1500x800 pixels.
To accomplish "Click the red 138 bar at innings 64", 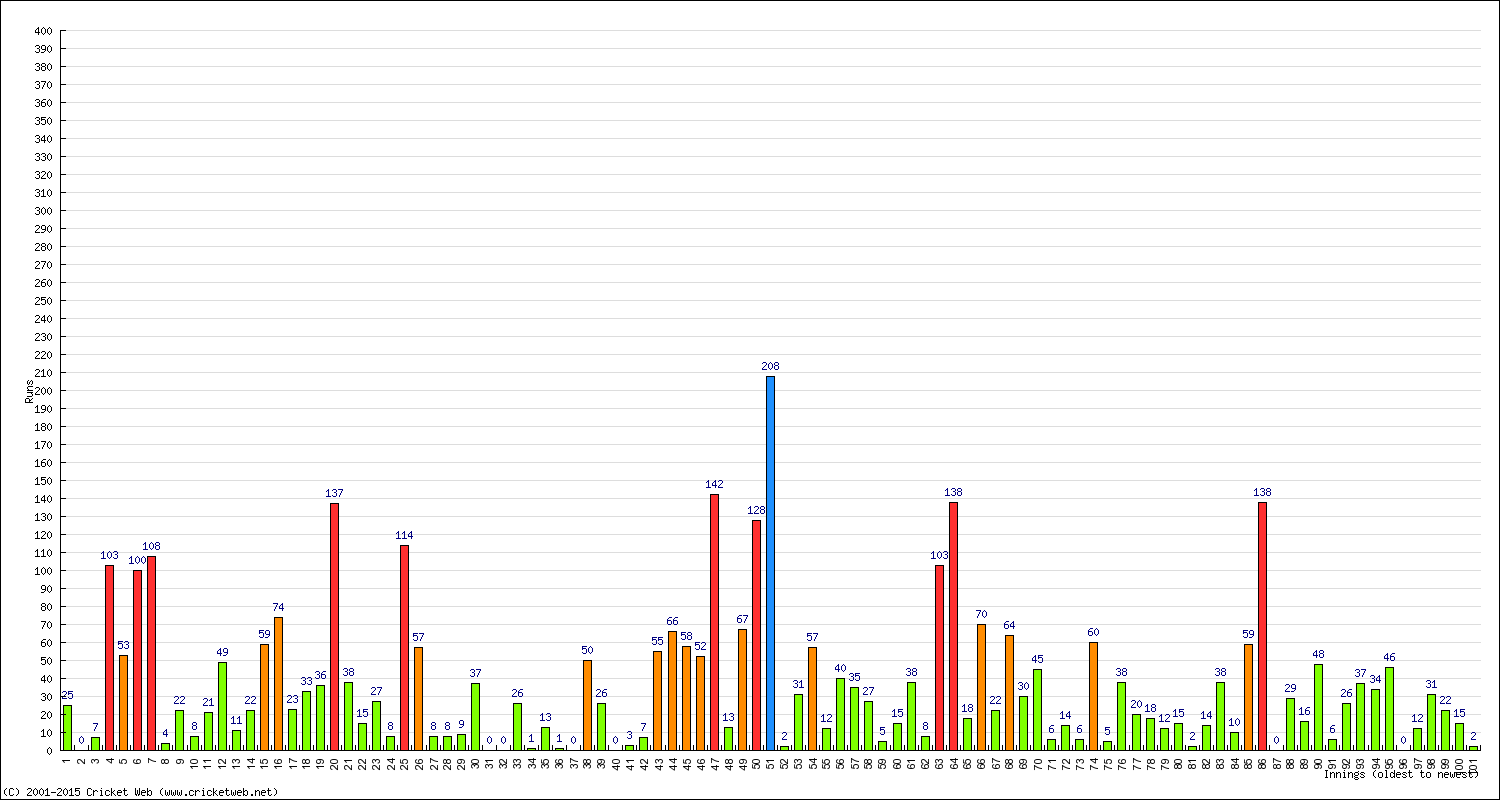I will click(953, 626).
